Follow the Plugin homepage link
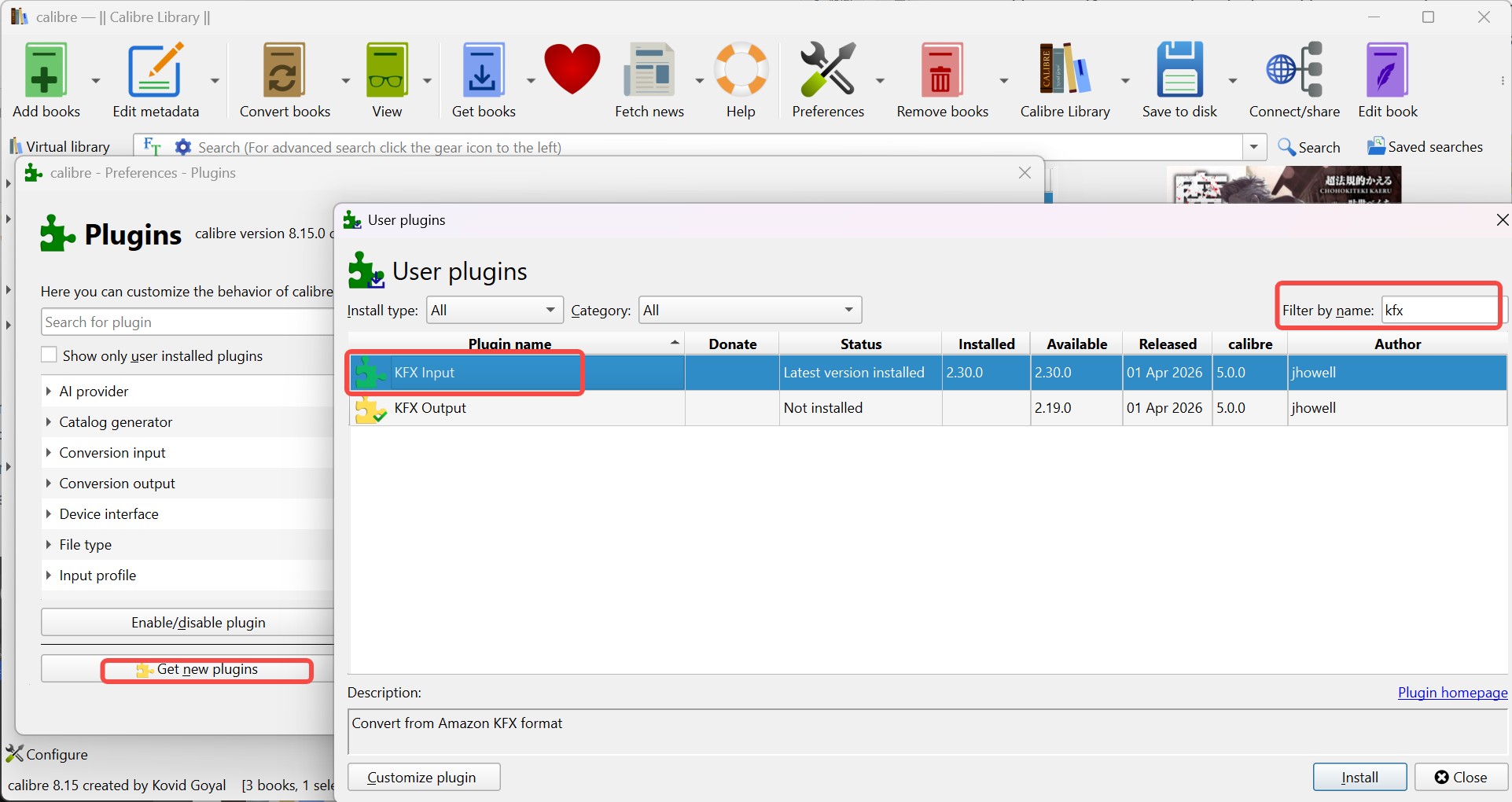Viewport: 1512px width, 802px height. click(1451, 693)
